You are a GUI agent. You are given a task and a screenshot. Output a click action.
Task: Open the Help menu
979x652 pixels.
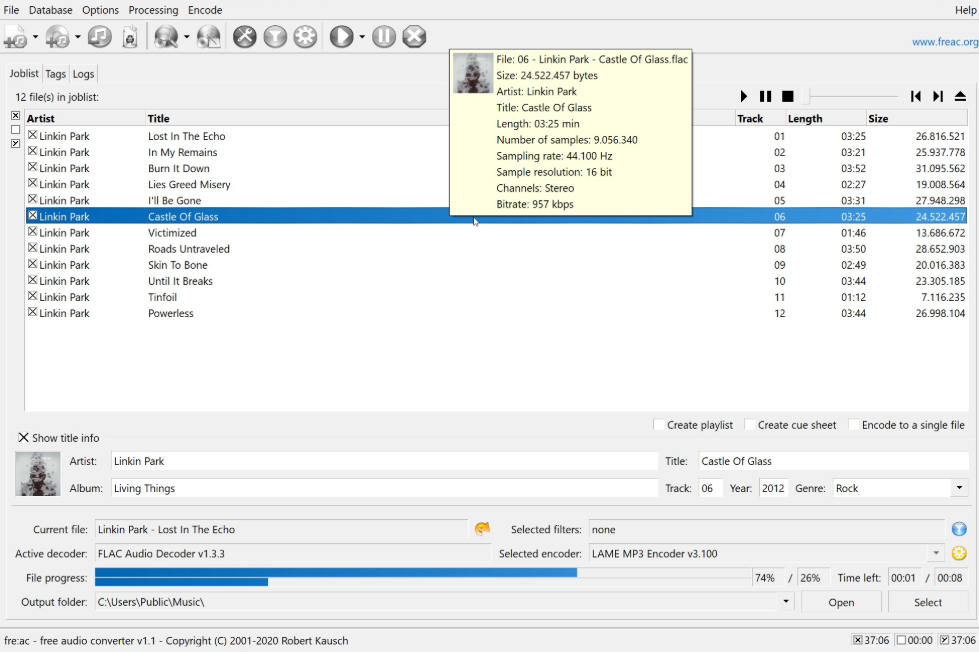coord(965,10)
